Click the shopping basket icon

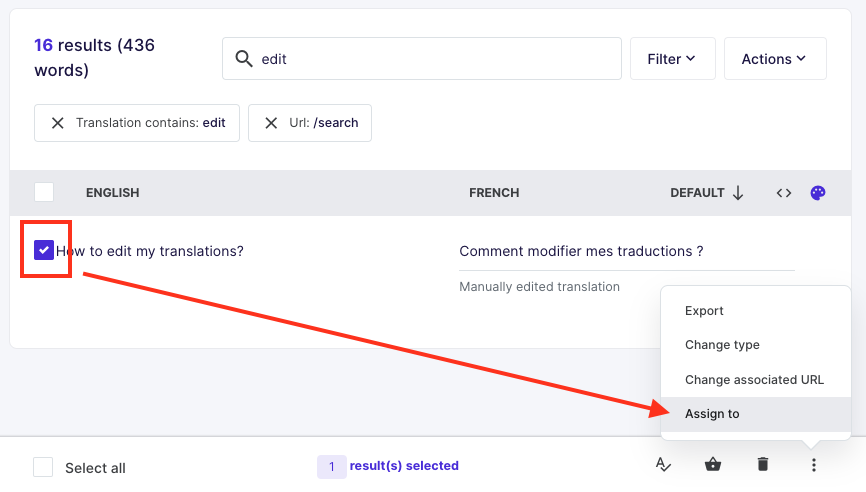point(712,465)
